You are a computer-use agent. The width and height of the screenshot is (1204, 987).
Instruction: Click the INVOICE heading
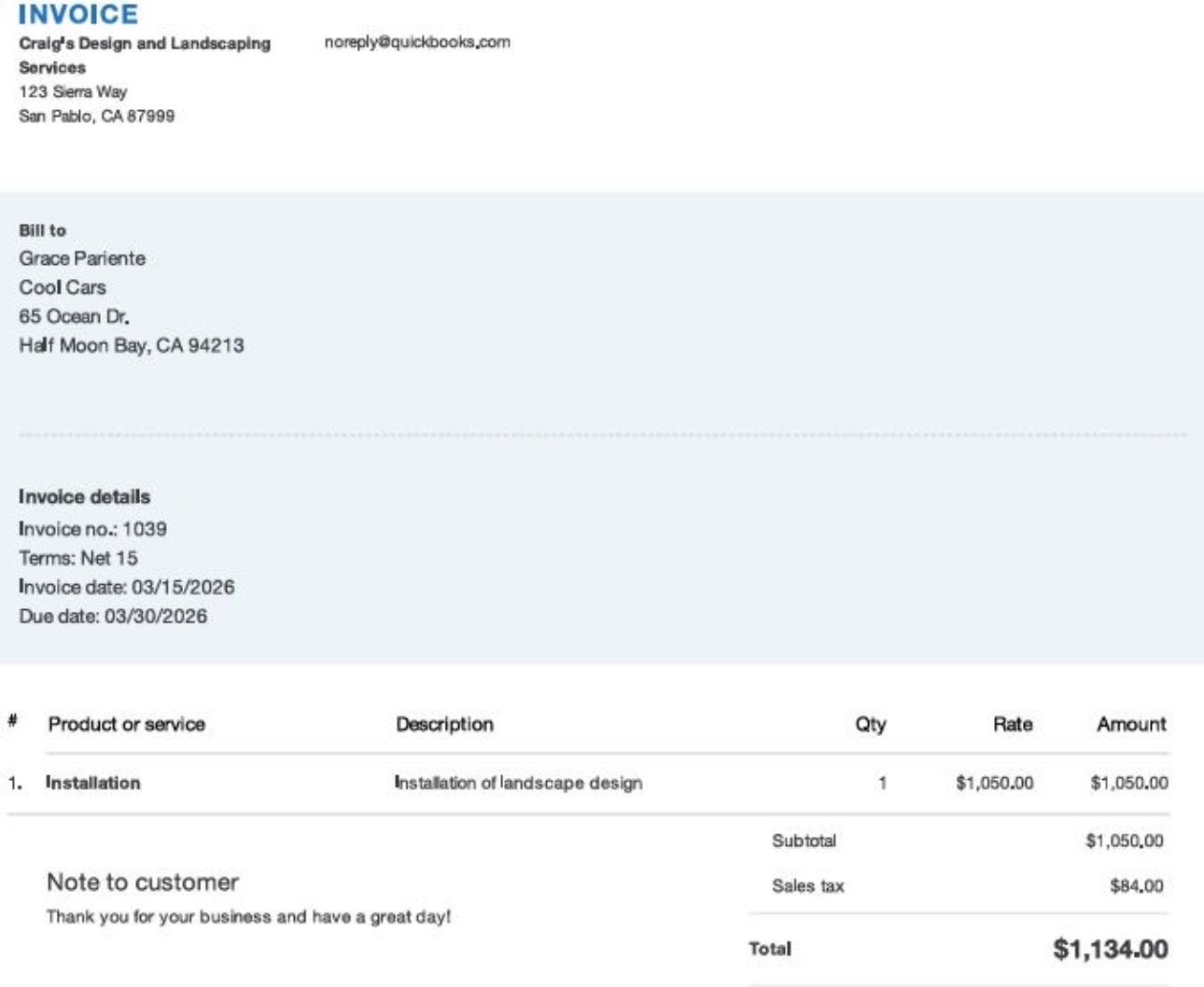[78, 14]
